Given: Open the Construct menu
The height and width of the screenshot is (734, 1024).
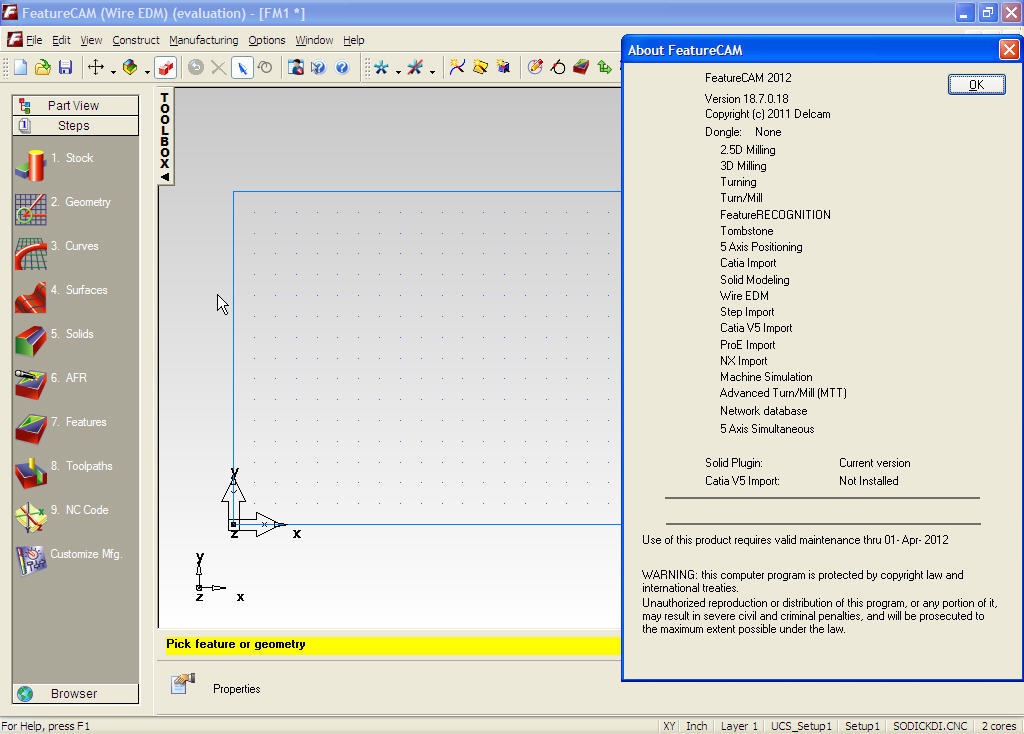Looking at the screenshot, I should point(135,40).
